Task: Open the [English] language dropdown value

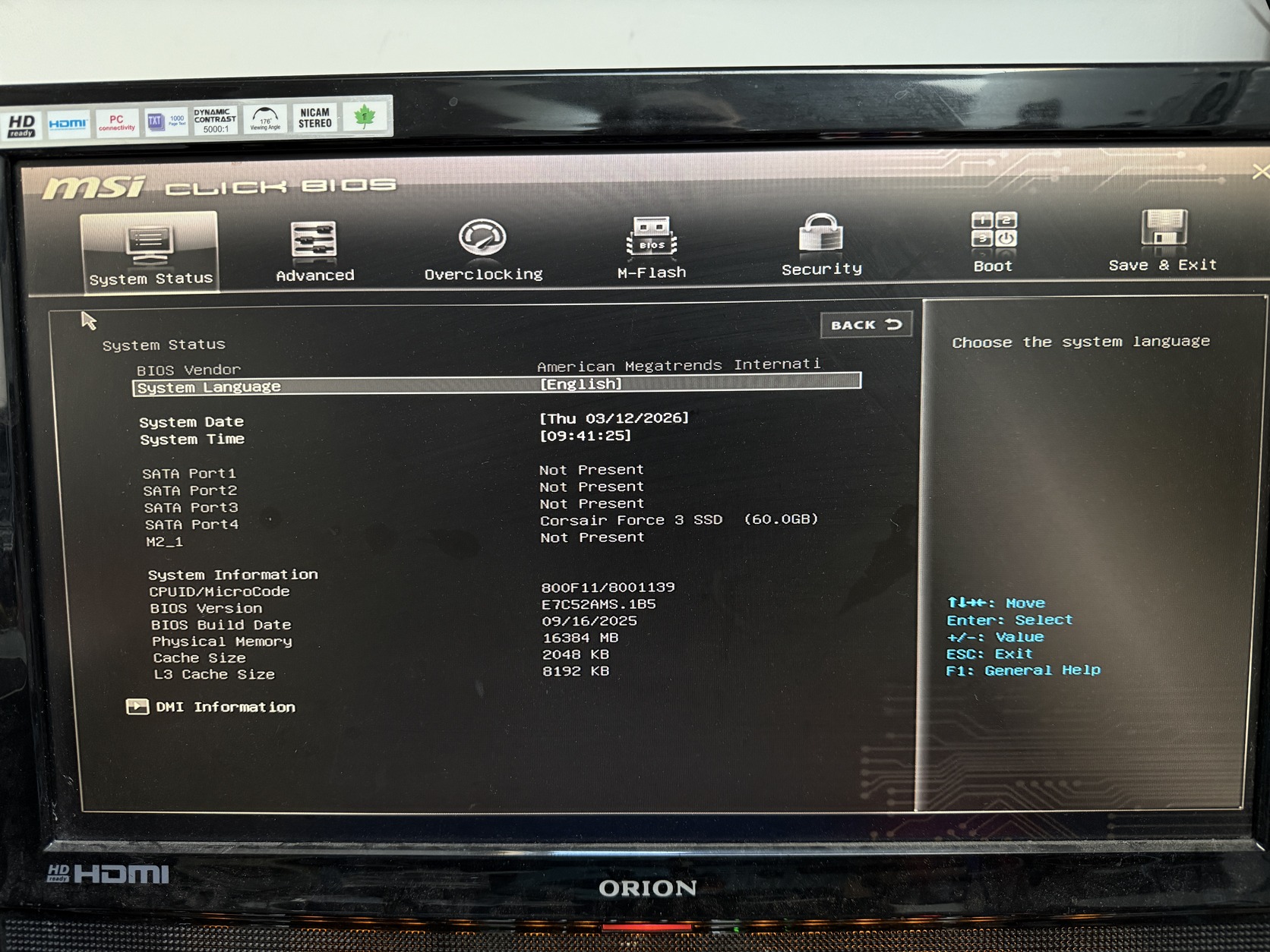Action: pos(581,384)
